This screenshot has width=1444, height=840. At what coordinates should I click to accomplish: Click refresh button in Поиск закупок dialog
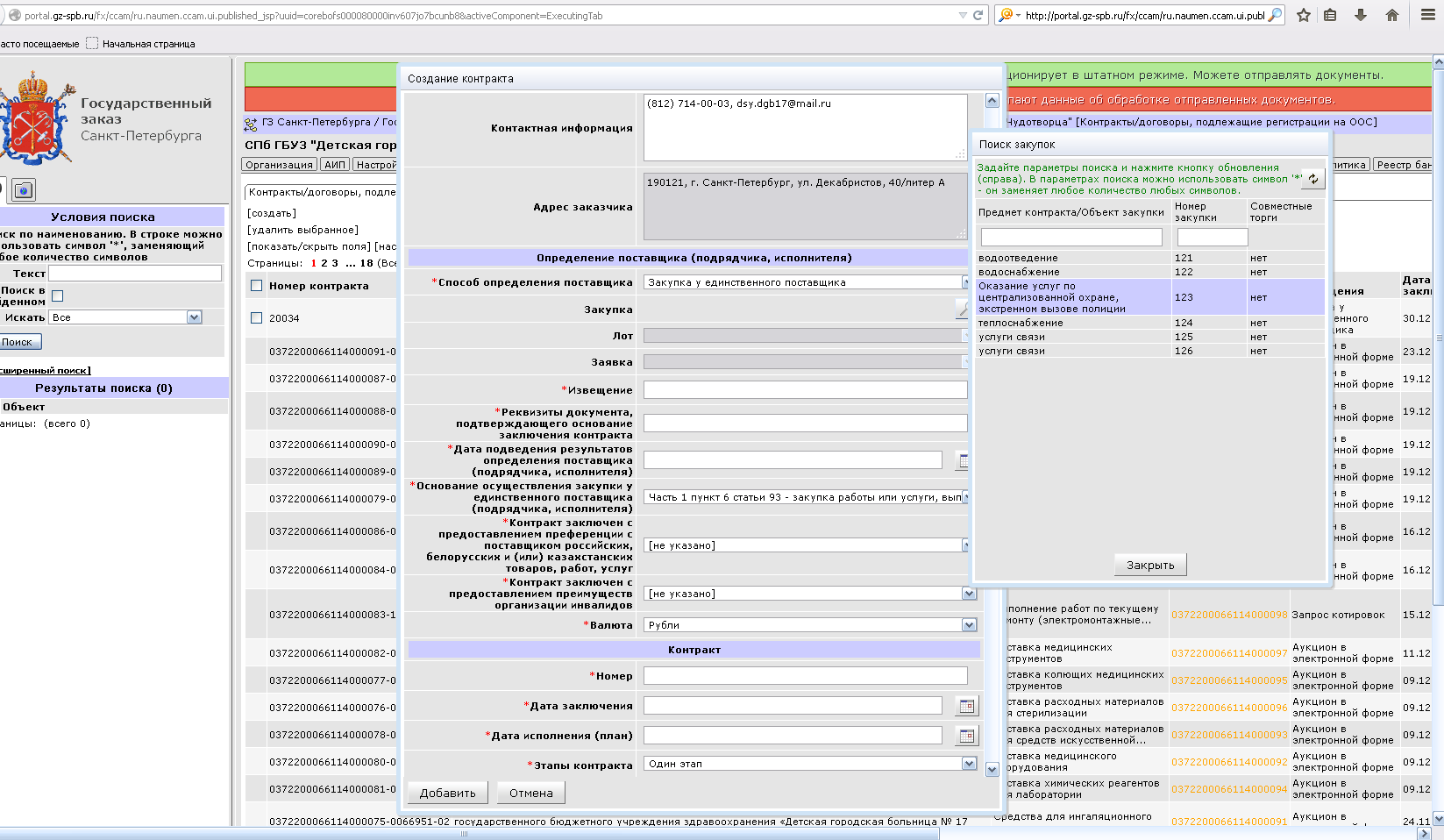(x=1313, y=179)
